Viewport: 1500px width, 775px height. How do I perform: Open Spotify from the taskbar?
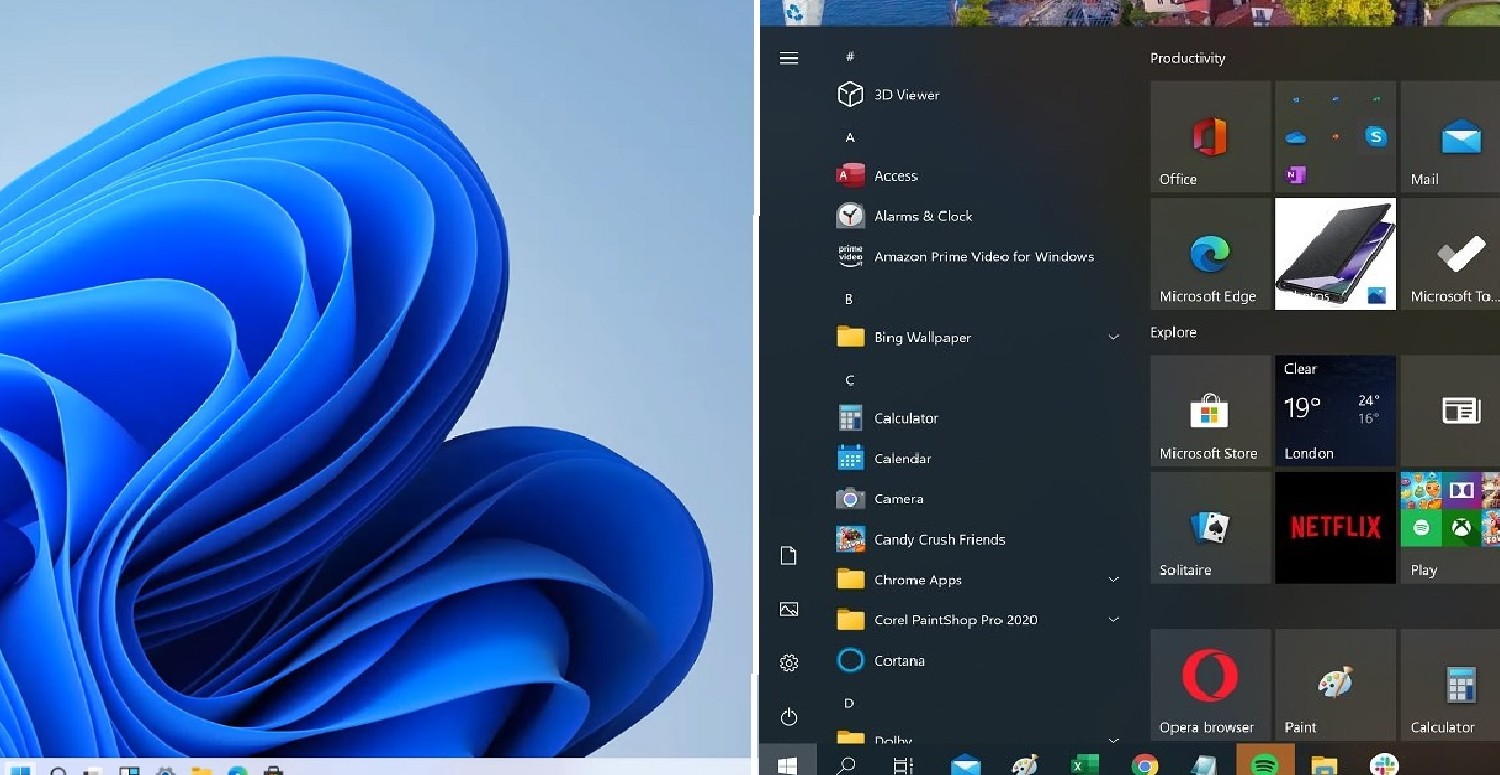(1266, 764)
